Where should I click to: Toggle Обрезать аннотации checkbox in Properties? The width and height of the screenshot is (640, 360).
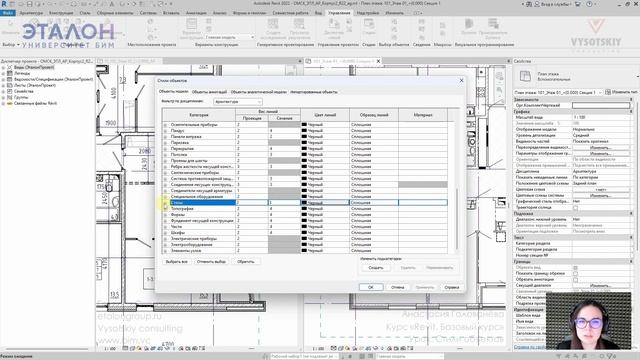pyautogui.click(x=575, y=280)
